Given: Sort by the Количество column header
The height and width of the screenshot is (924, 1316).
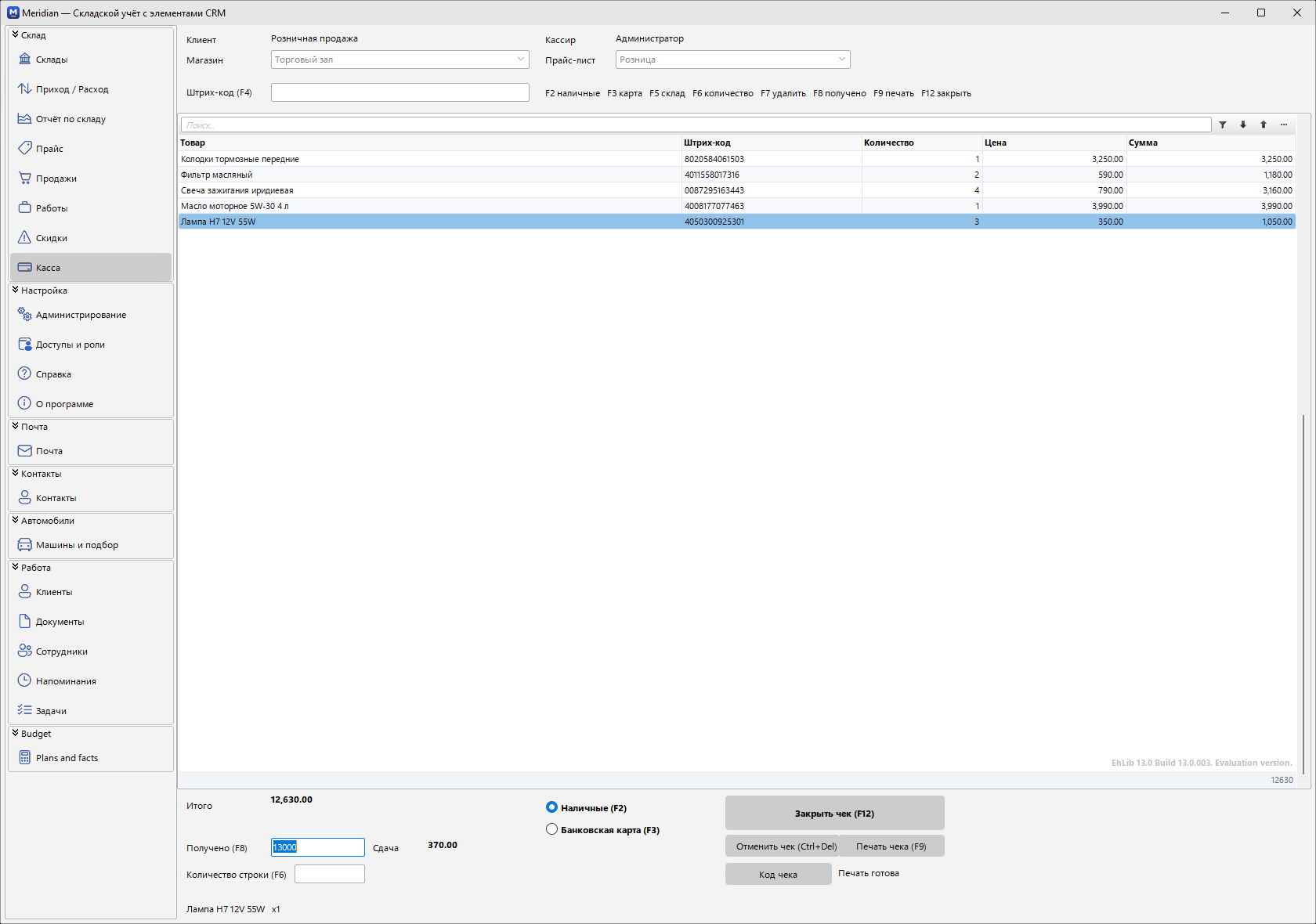Looking at the screenshot, I should point(922,143).
